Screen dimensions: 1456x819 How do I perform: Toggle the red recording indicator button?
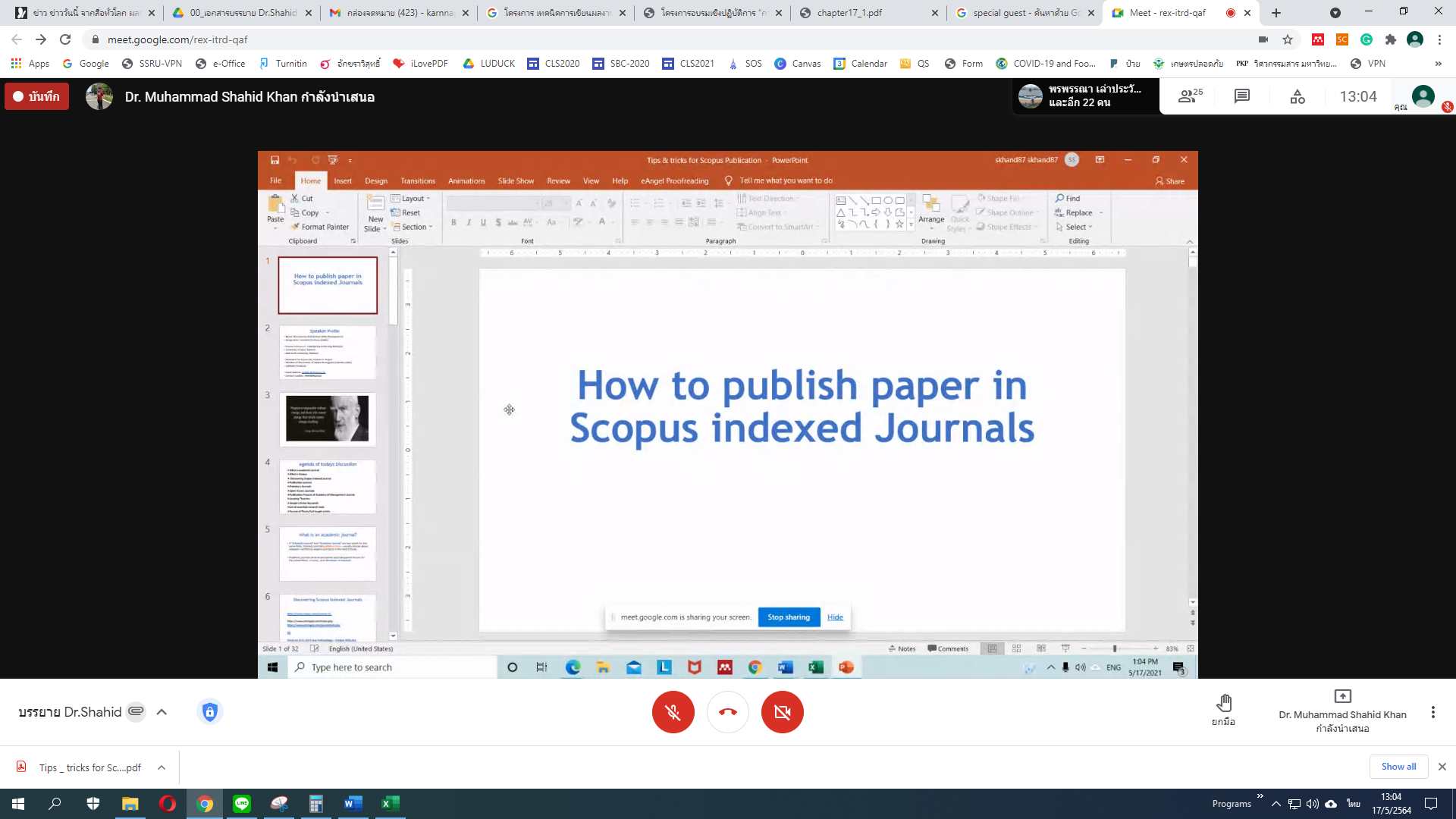point(37,96)
